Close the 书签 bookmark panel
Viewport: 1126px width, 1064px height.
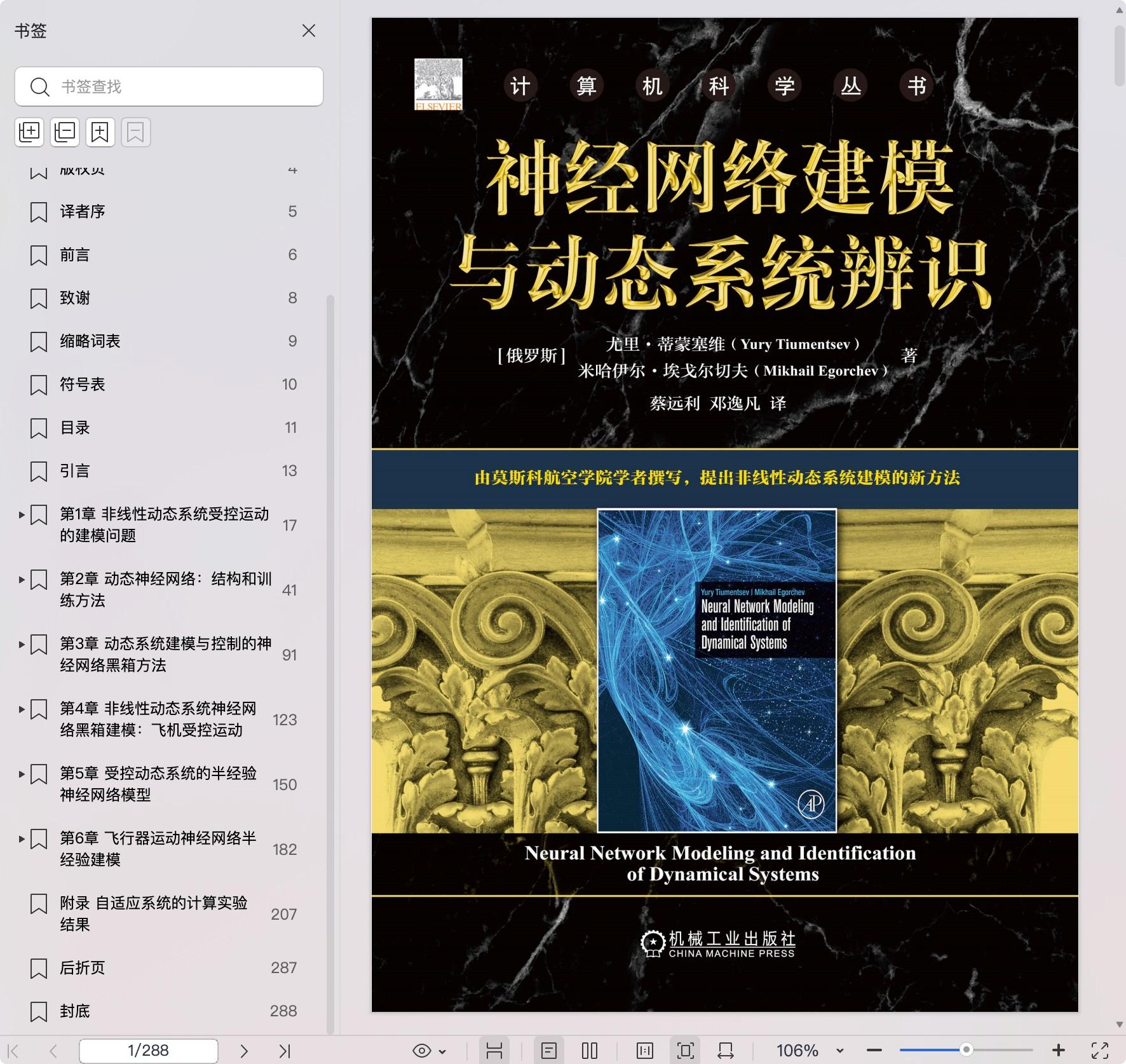pyautogui.click(x=309, y=31)
